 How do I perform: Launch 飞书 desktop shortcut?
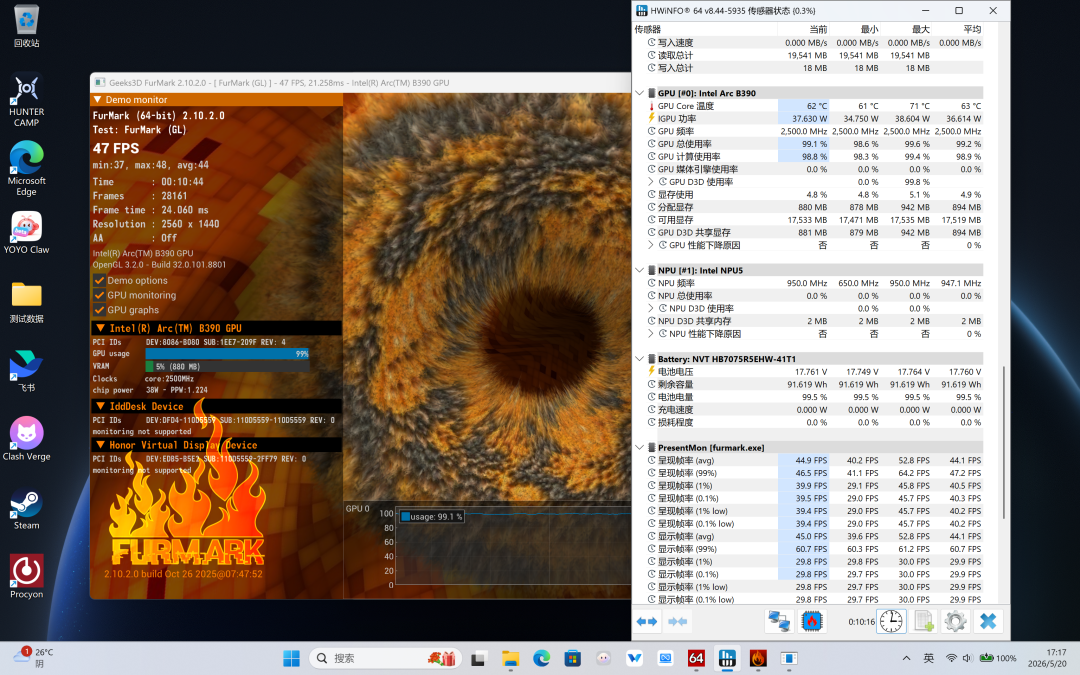tap(26, 371)
